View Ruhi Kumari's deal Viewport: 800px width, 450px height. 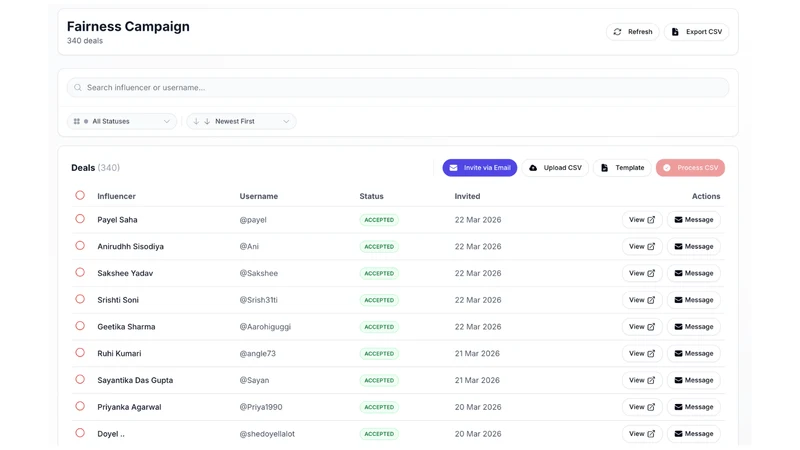642,354
